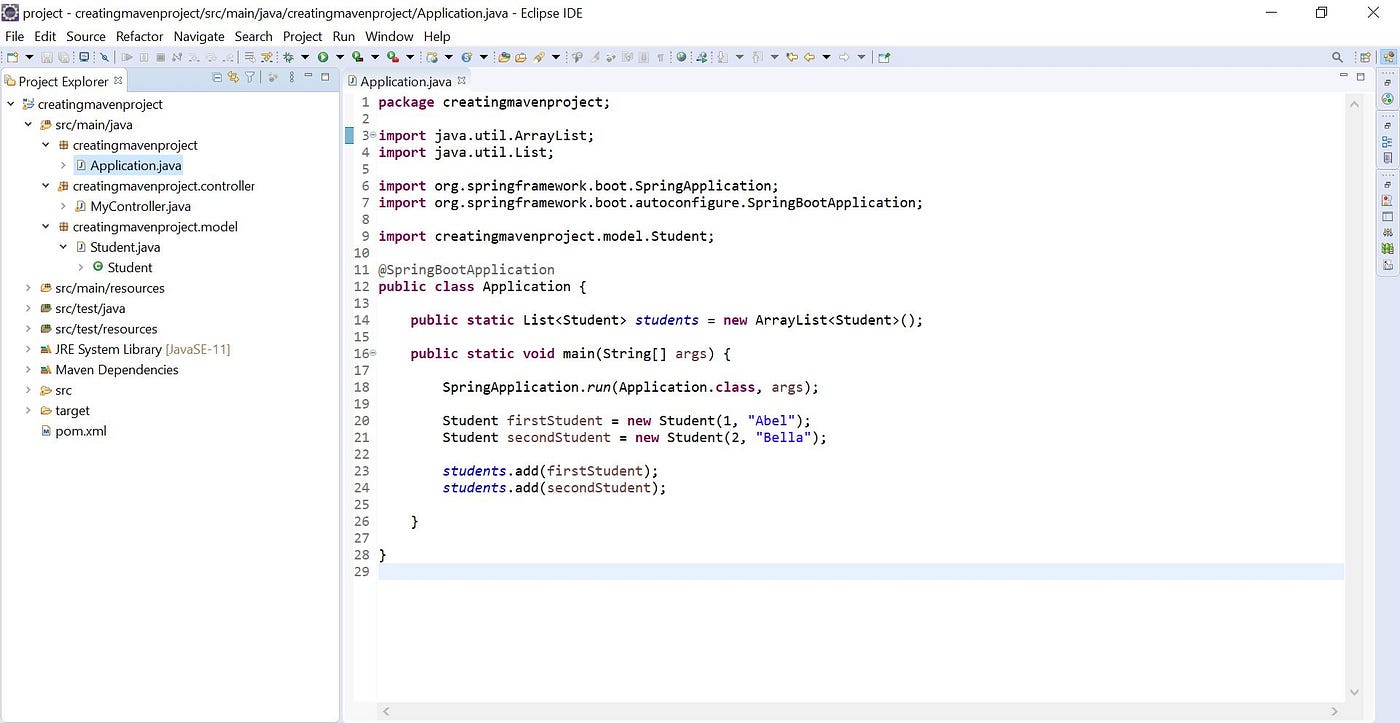Collapse All in Project Explorer

click(x=217, y=77)
